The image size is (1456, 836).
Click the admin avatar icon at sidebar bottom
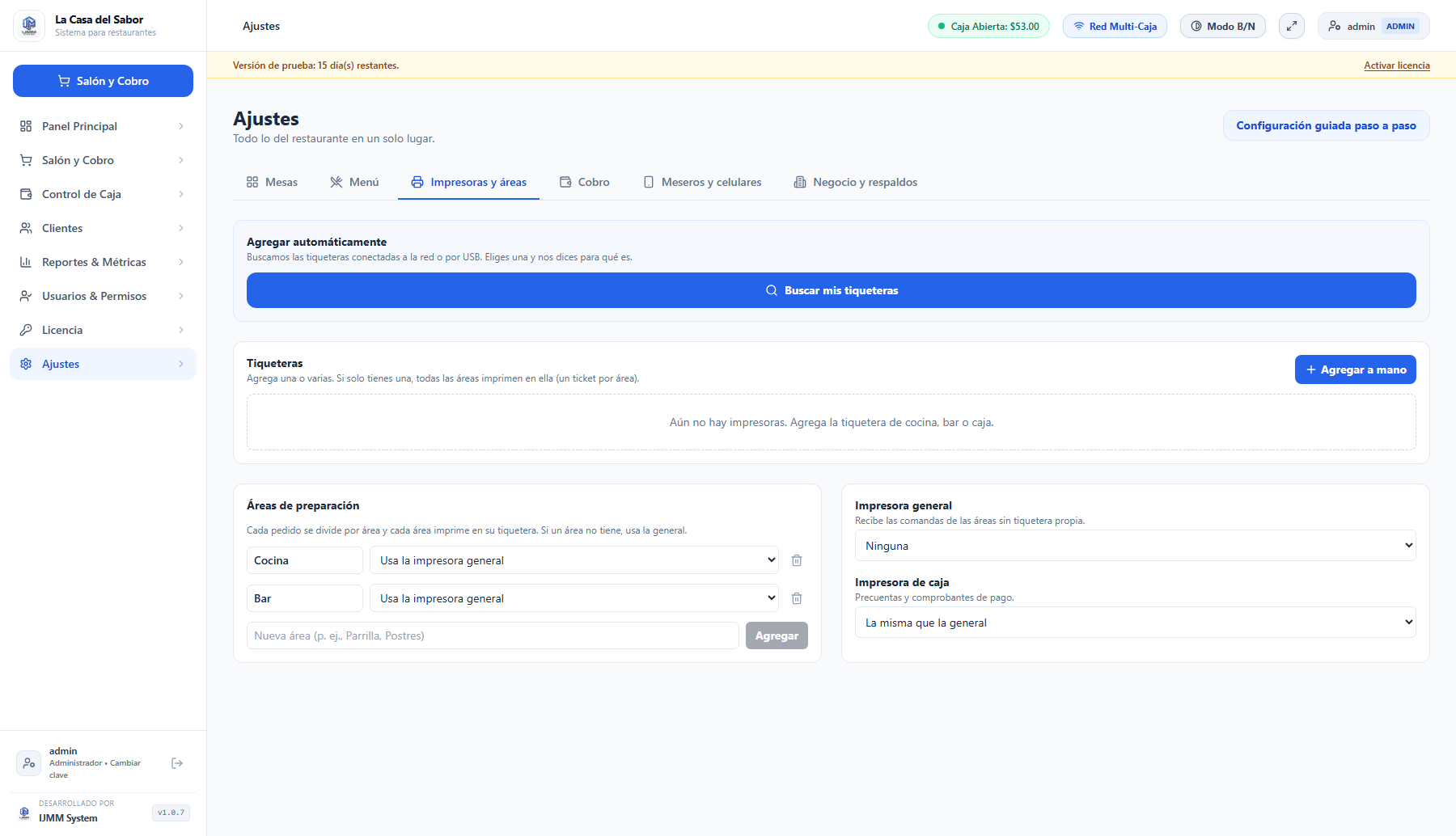coord(29,763)
